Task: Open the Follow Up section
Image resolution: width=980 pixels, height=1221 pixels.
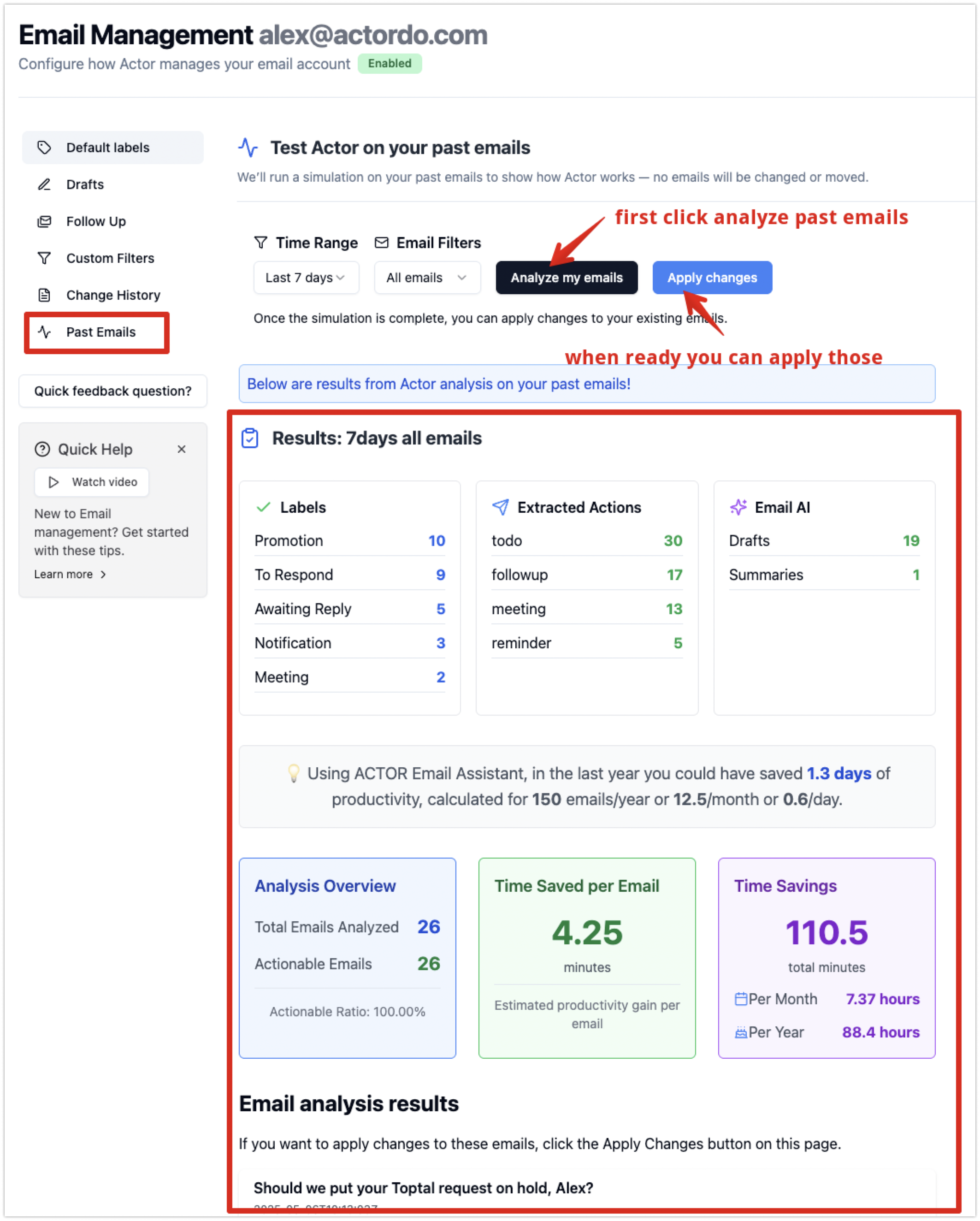Action: 112,221
